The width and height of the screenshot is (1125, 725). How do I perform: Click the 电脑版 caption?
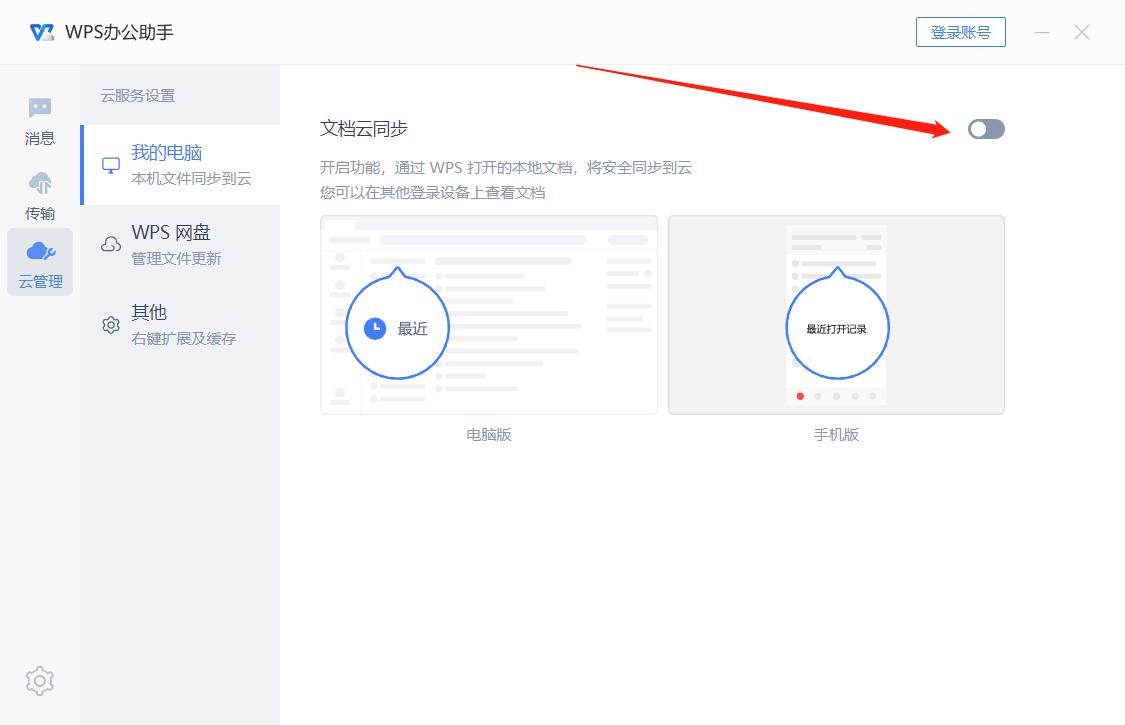point(489,434)
